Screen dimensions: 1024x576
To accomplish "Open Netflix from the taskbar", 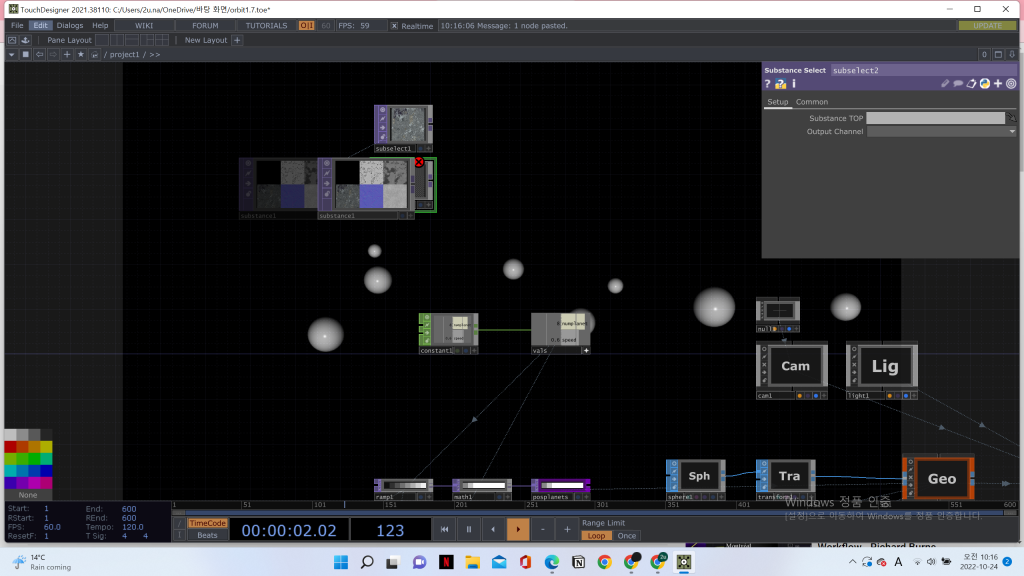I will coord(446,562).
